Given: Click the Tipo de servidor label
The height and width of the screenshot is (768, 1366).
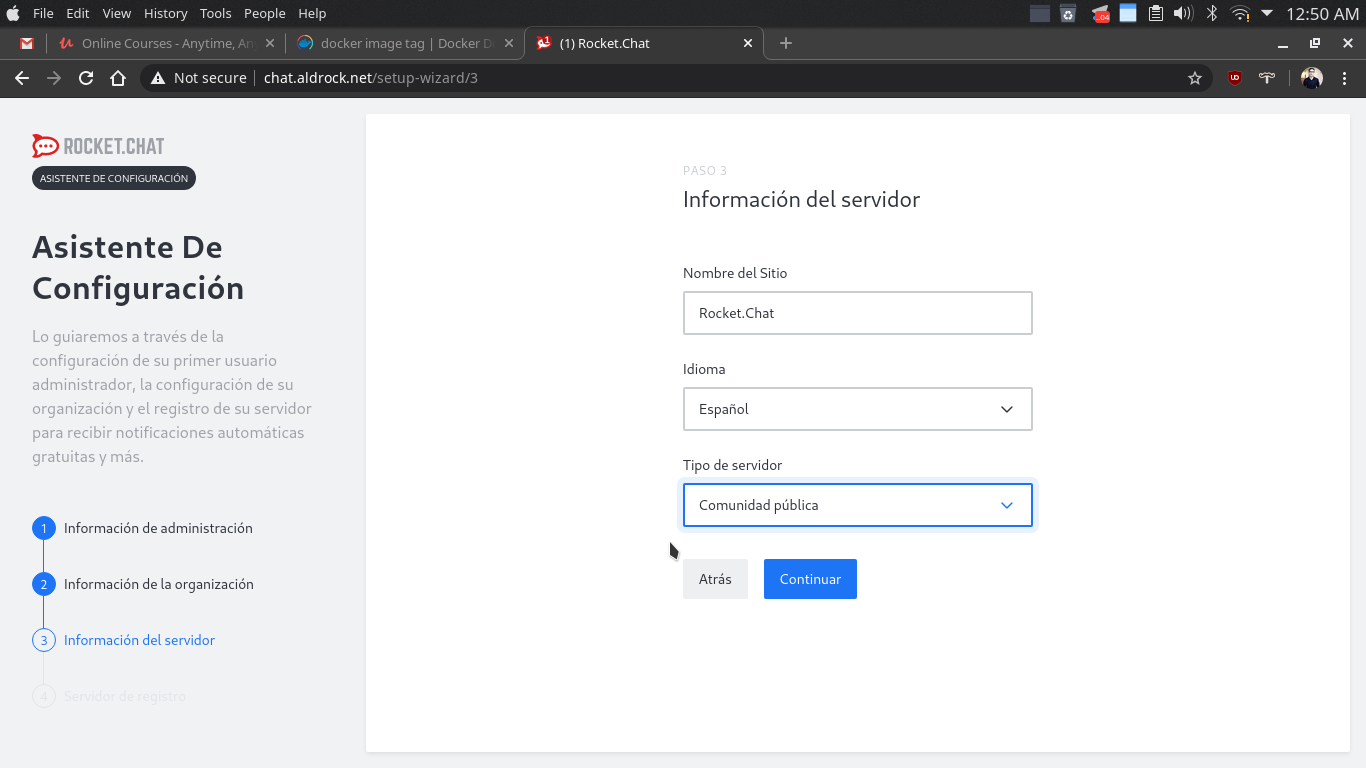Looking at the screenshot, I should (732, 465).
